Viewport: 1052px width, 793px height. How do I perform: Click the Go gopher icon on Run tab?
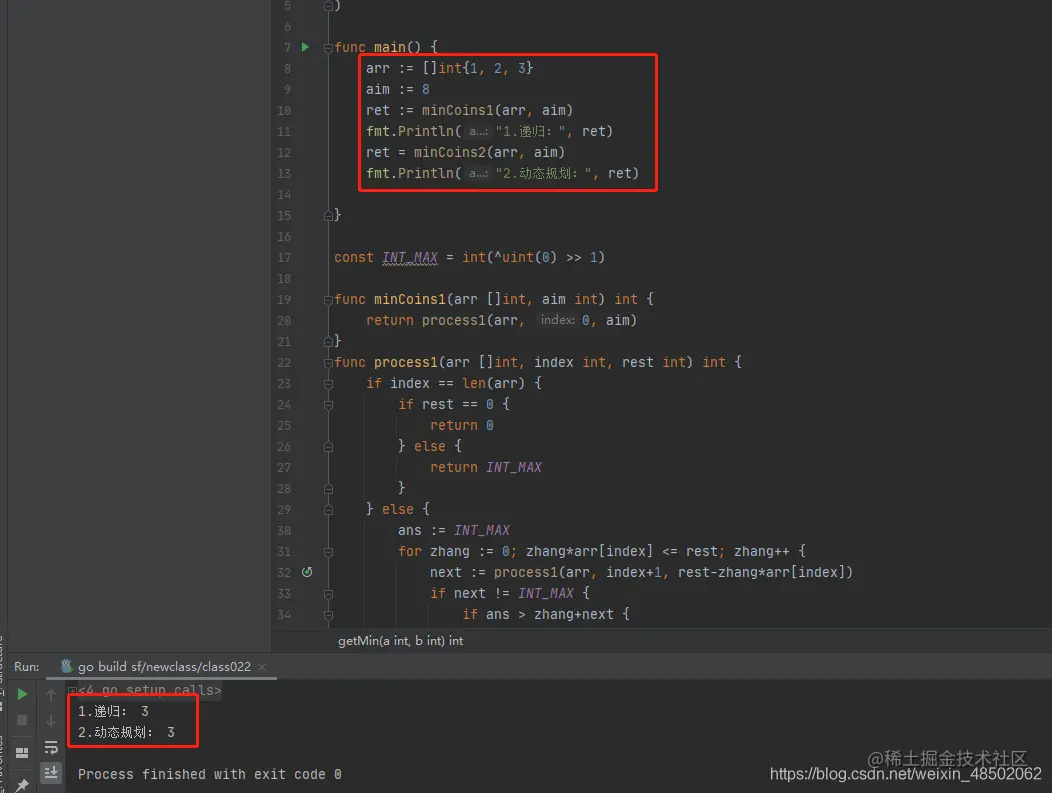66,666
